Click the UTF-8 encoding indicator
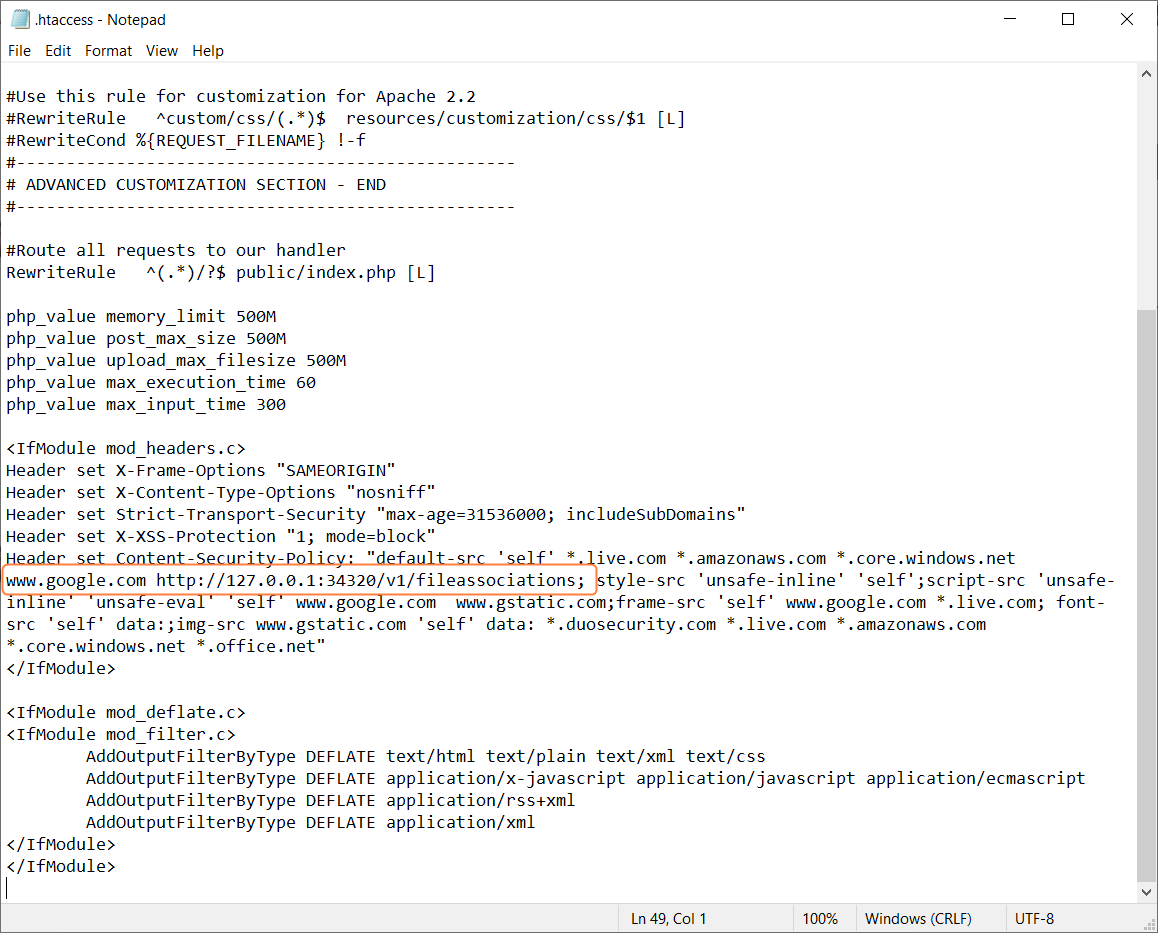The image size is (1158, 933). click(1034, 918)
